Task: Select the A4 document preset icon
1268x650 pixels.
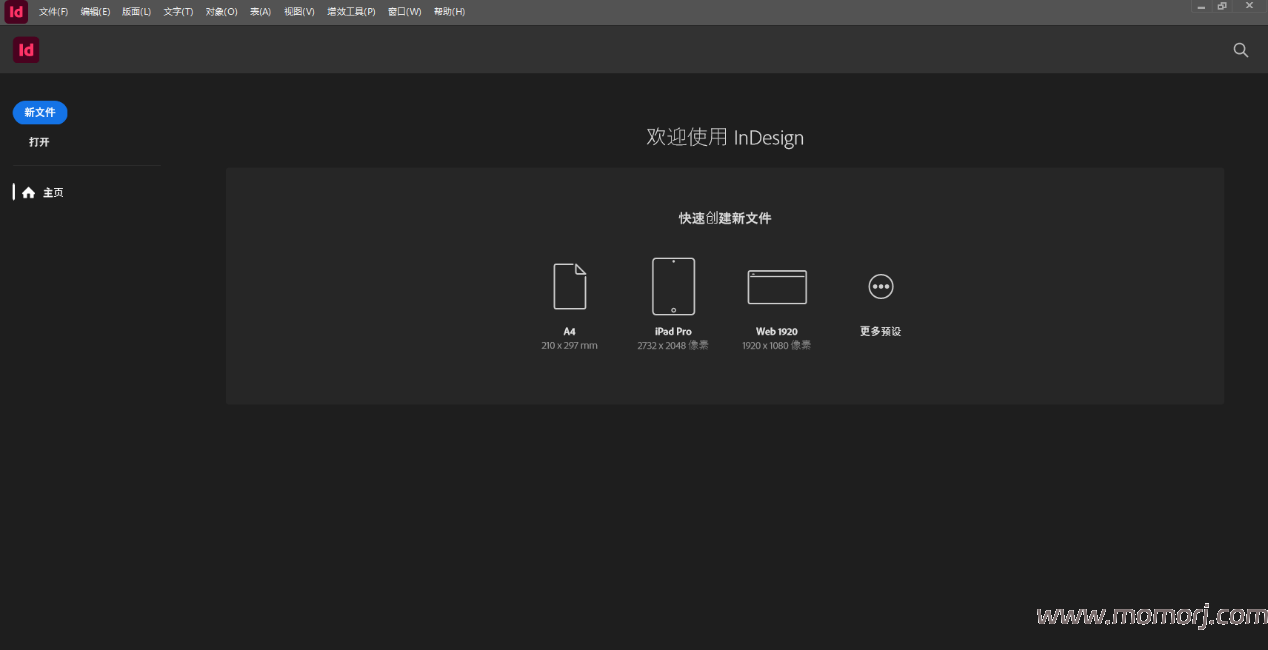Action: click(570, 286)
